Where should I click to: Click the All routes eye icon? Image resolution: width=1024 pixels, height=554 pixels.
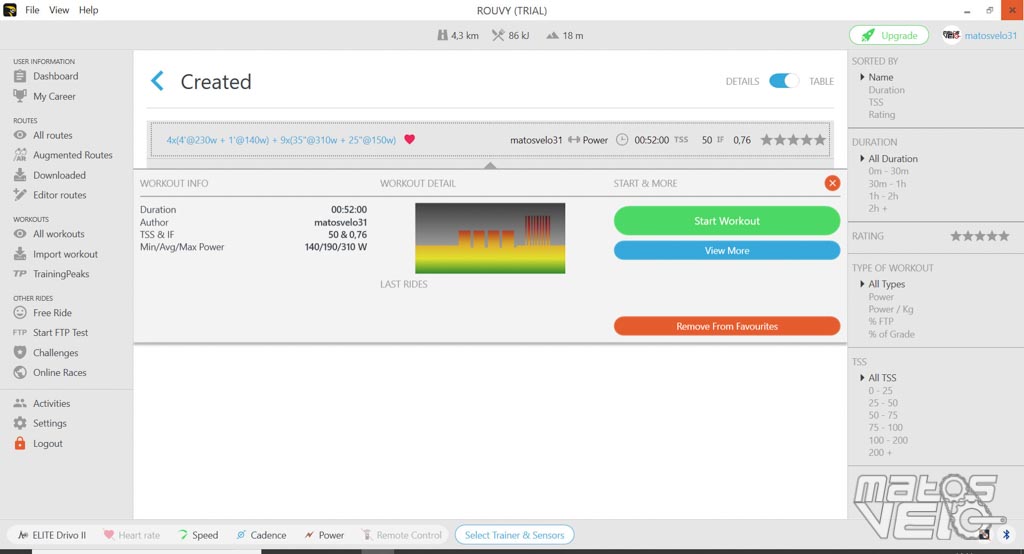point(20,135)
